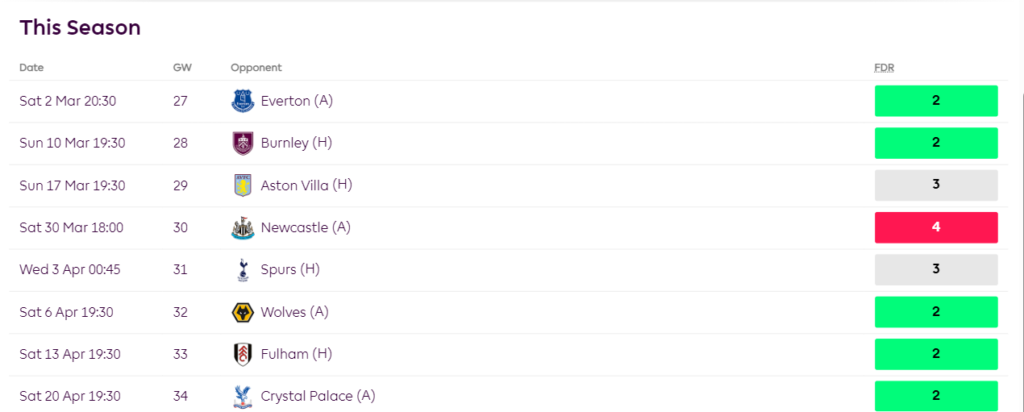Click the green FDR badge for Everton
This screenshot has width=1024, height=412.
point(936,101)
